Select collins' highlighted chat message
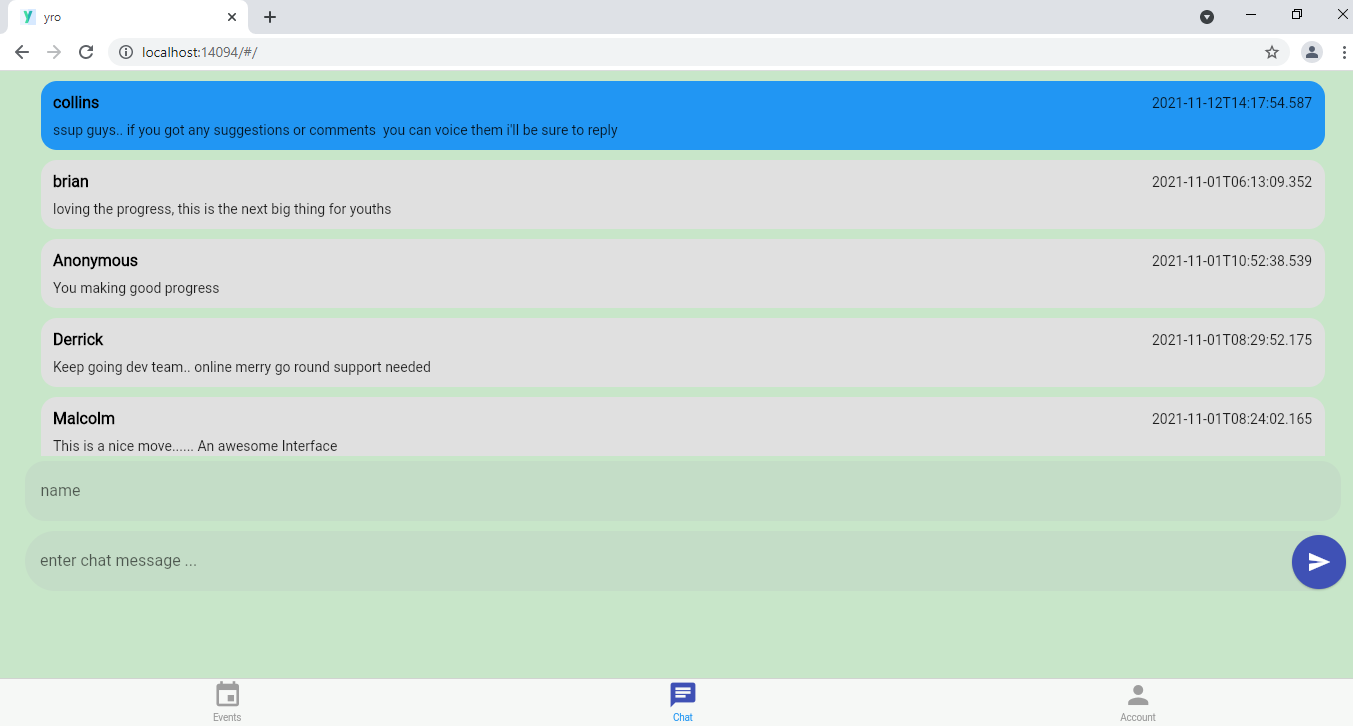 coord(681,115)
